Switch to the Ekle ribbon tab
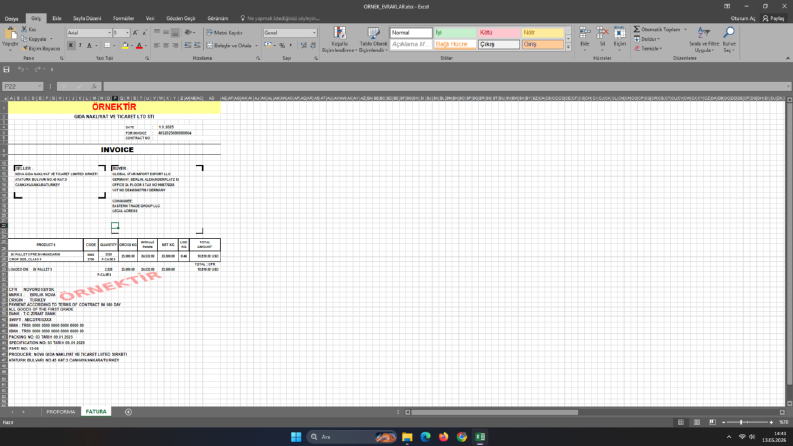The image size is (793, 446). (57, 18)
